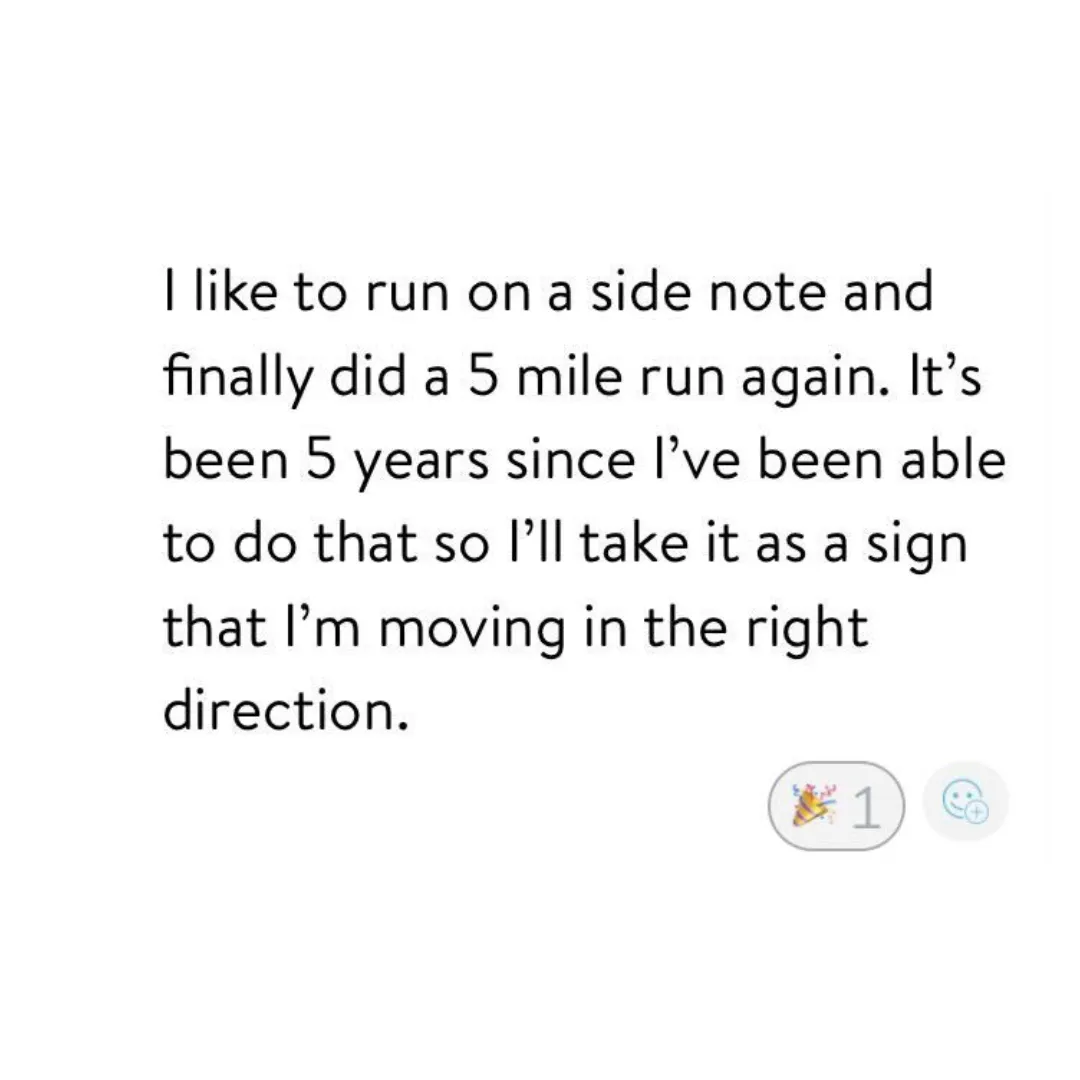This screenshot has height=1080, width=1080.
Task: Toggle the party popper emoji reaction
Action: (x=835, y=805)
